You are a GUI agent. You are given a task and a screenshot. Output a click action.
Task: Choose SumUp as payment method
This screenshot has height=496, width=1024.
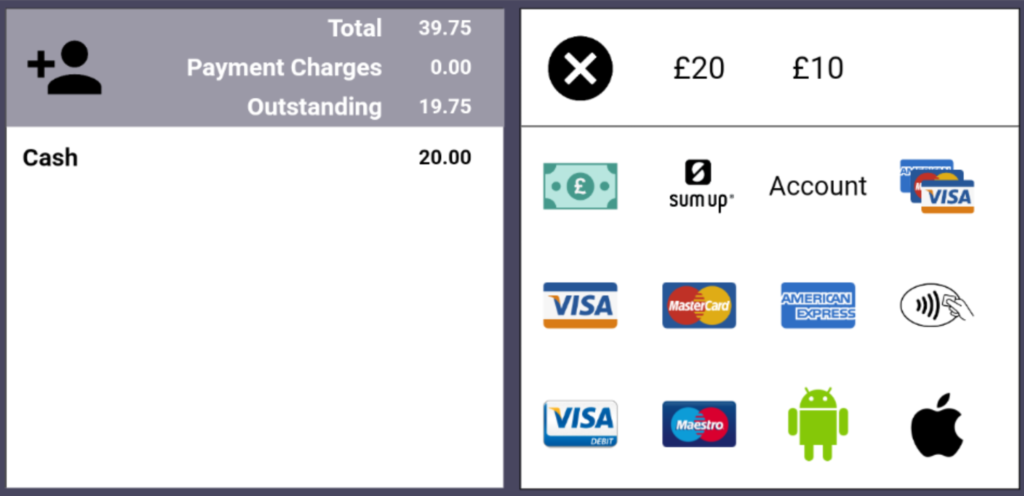(x=699, y=186)
